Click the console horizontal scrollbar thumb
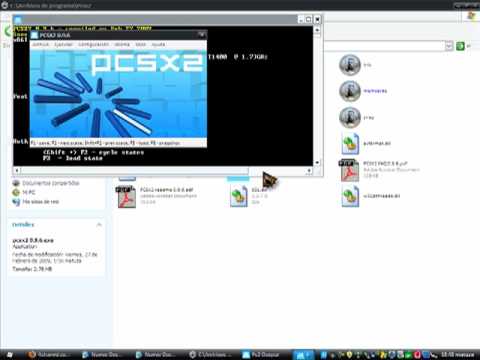 pos(135,171)
